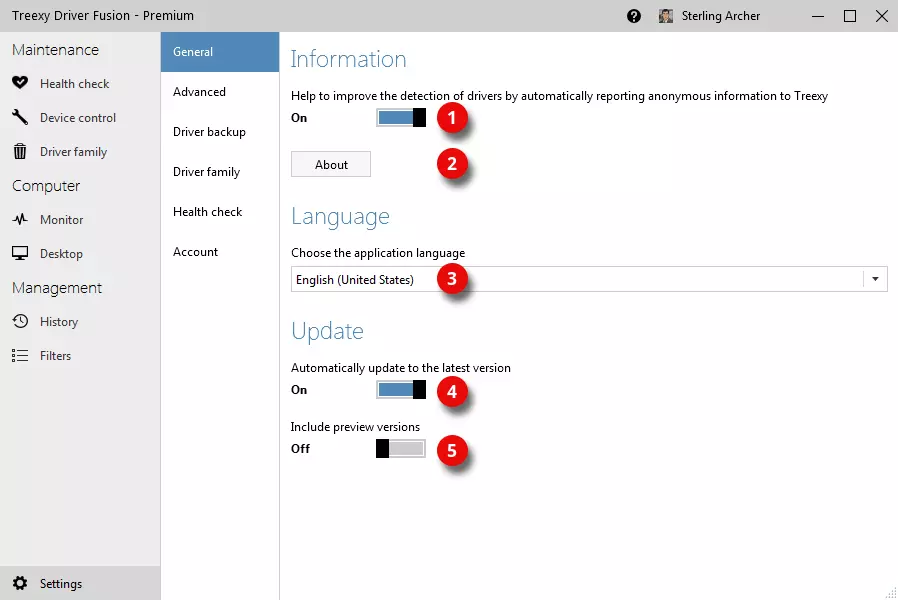The image size is (898, 600).
Task: Select the General settings tab
Action: (220, 52)
